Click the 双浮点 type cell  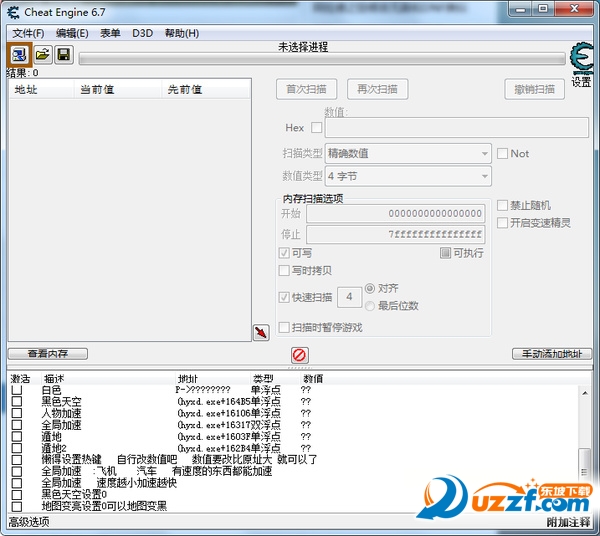[266, 425]
